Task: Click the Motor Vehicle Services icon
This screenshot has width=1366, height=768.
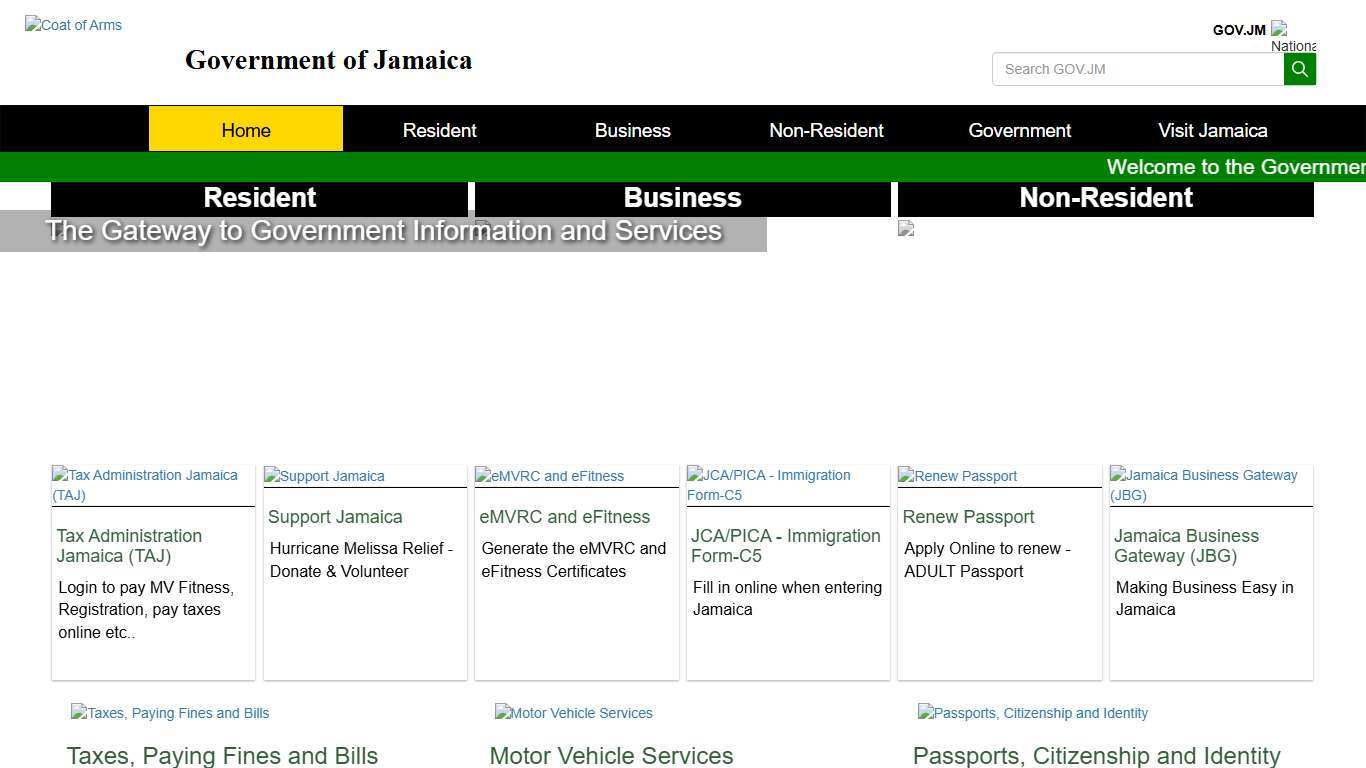Action: (x=573, y=713)
